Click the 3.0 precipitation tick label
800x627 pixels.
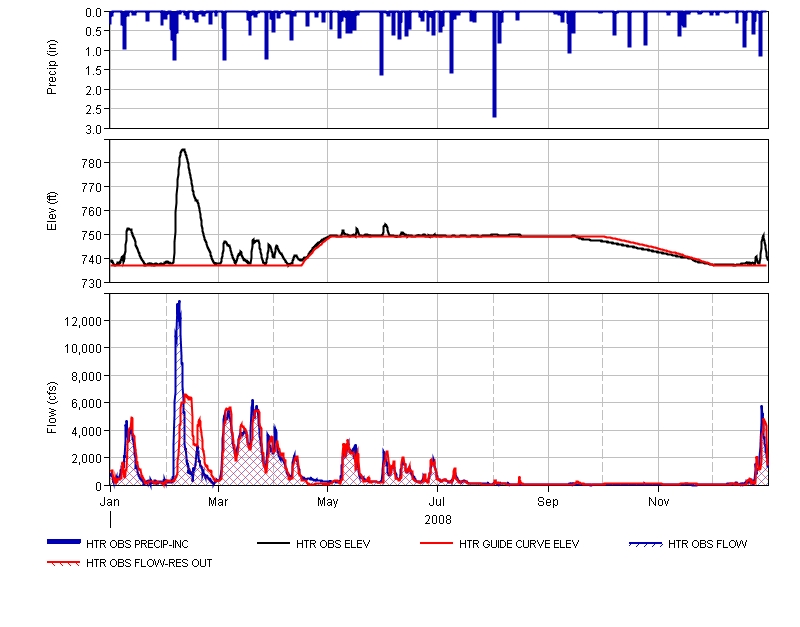click(94, 130)
